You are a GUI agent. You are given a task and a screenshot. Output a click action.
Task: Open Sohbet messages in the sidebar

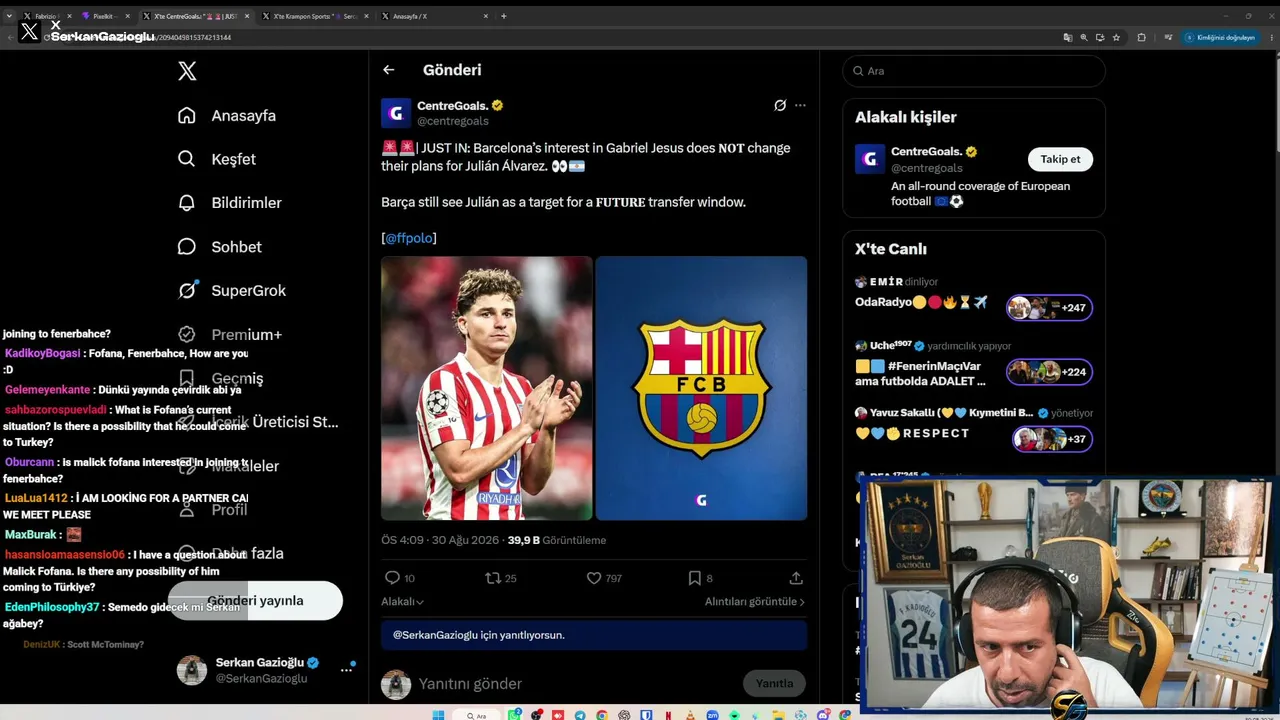pos(236,247)
